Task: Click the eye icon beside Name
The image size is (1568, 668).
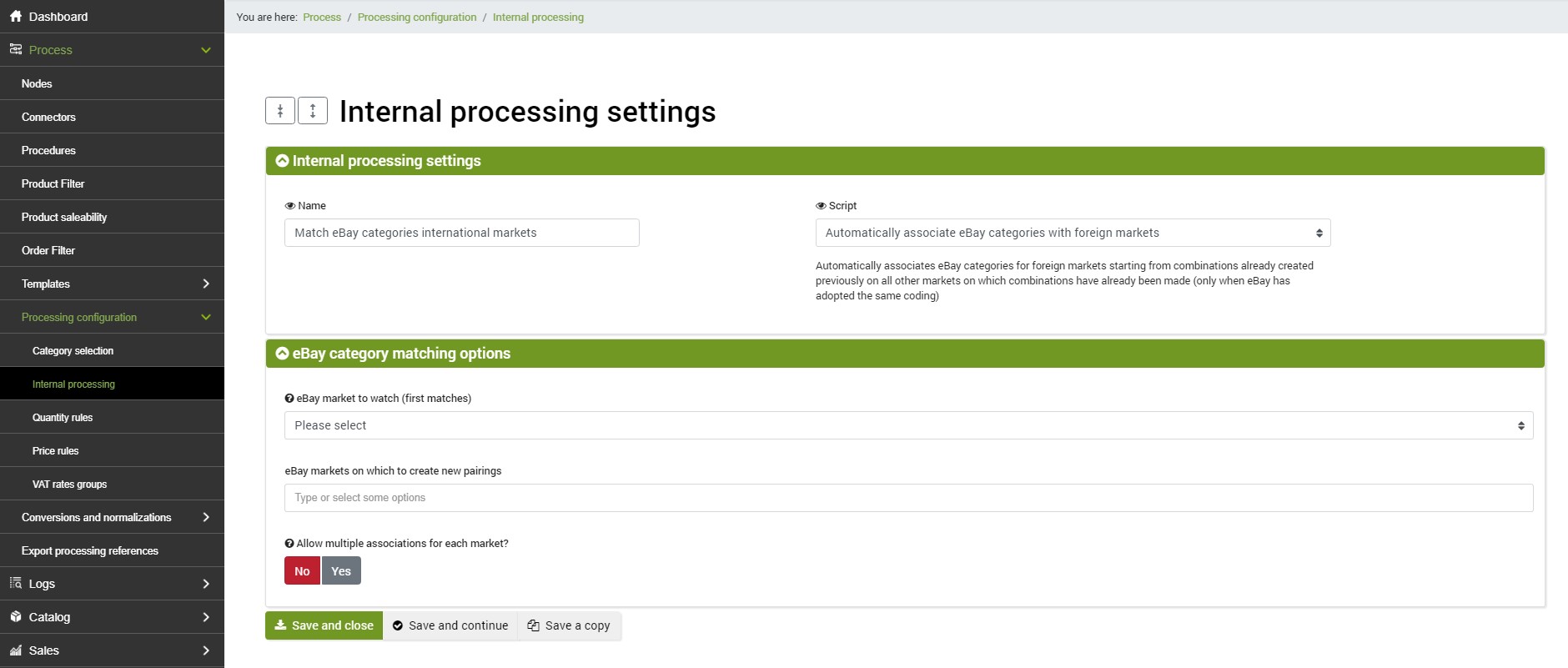Action: click(x=290, y=206)
